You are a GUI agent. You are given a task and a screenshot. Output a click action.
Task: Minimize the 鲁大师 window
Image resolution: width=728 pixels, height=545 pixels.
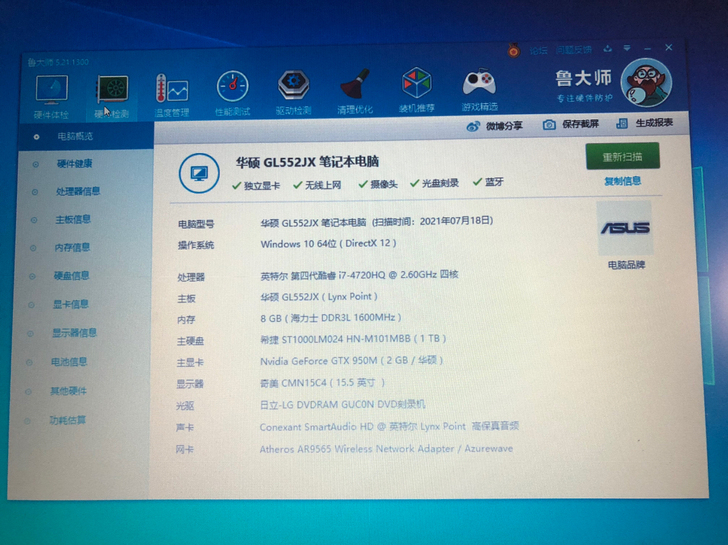[x=648, y=48]
